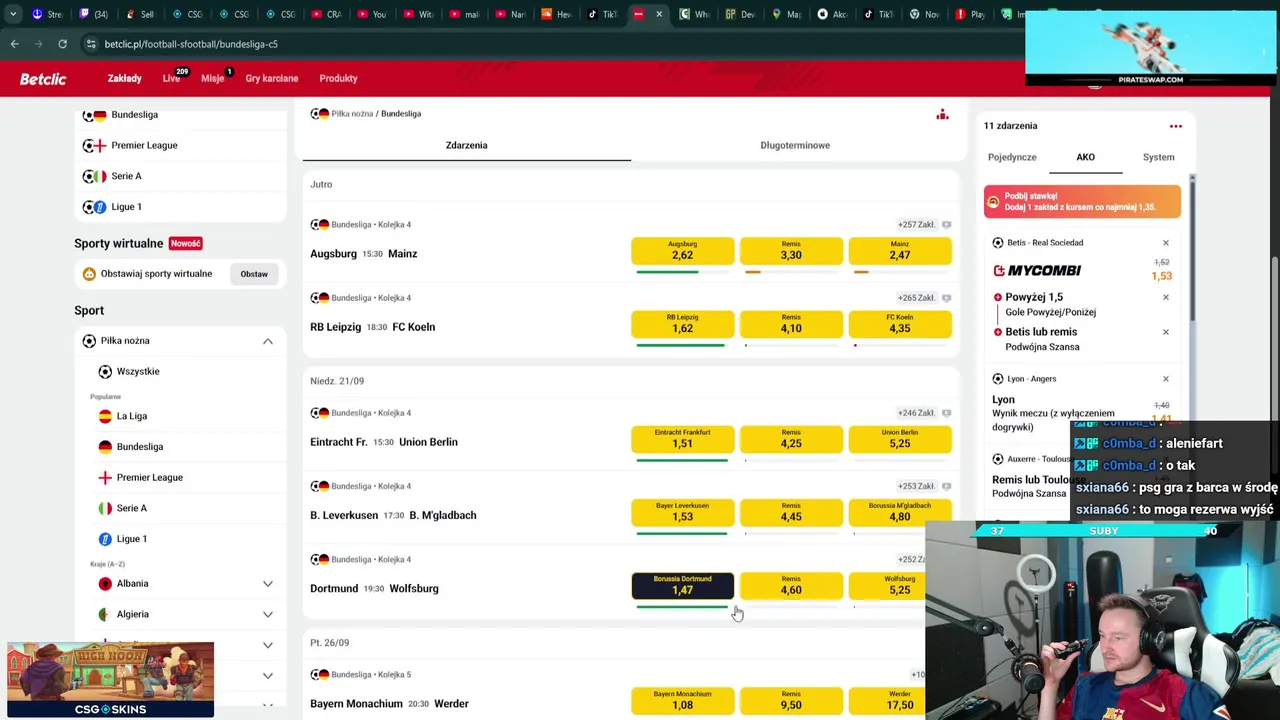This screenshot has height=720, width=1280.
Task: Bet on Remis 3,30 Augsburg match
Action: tap(791, 250)
